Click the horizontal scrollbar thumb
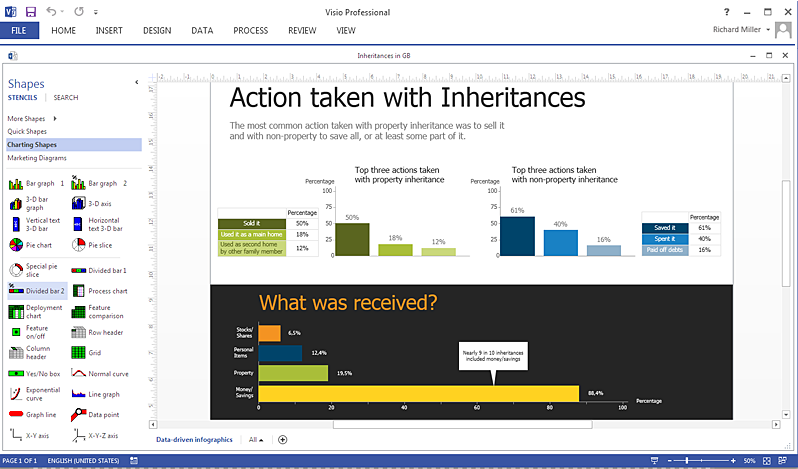 462,424
